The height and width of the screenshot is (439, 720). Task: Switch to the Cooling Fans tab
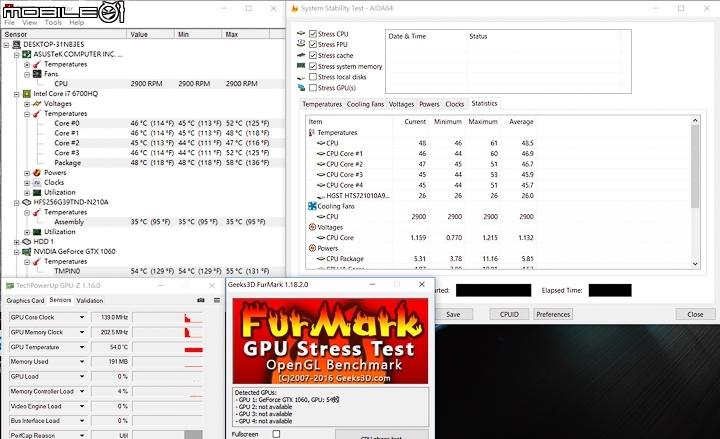(x=365, y=104)
